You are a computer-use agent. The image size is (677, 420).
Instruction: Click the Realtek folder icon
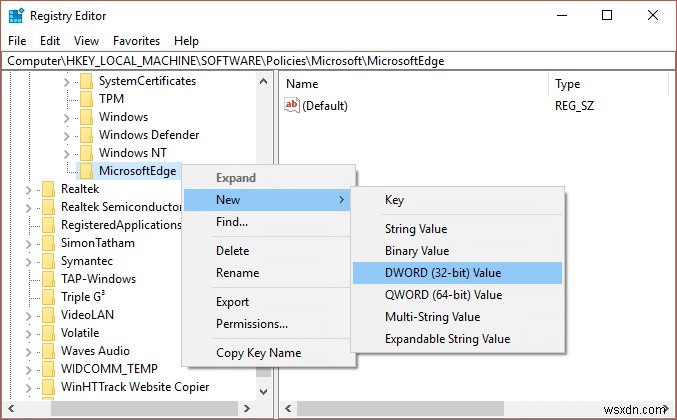pos(47,189)
